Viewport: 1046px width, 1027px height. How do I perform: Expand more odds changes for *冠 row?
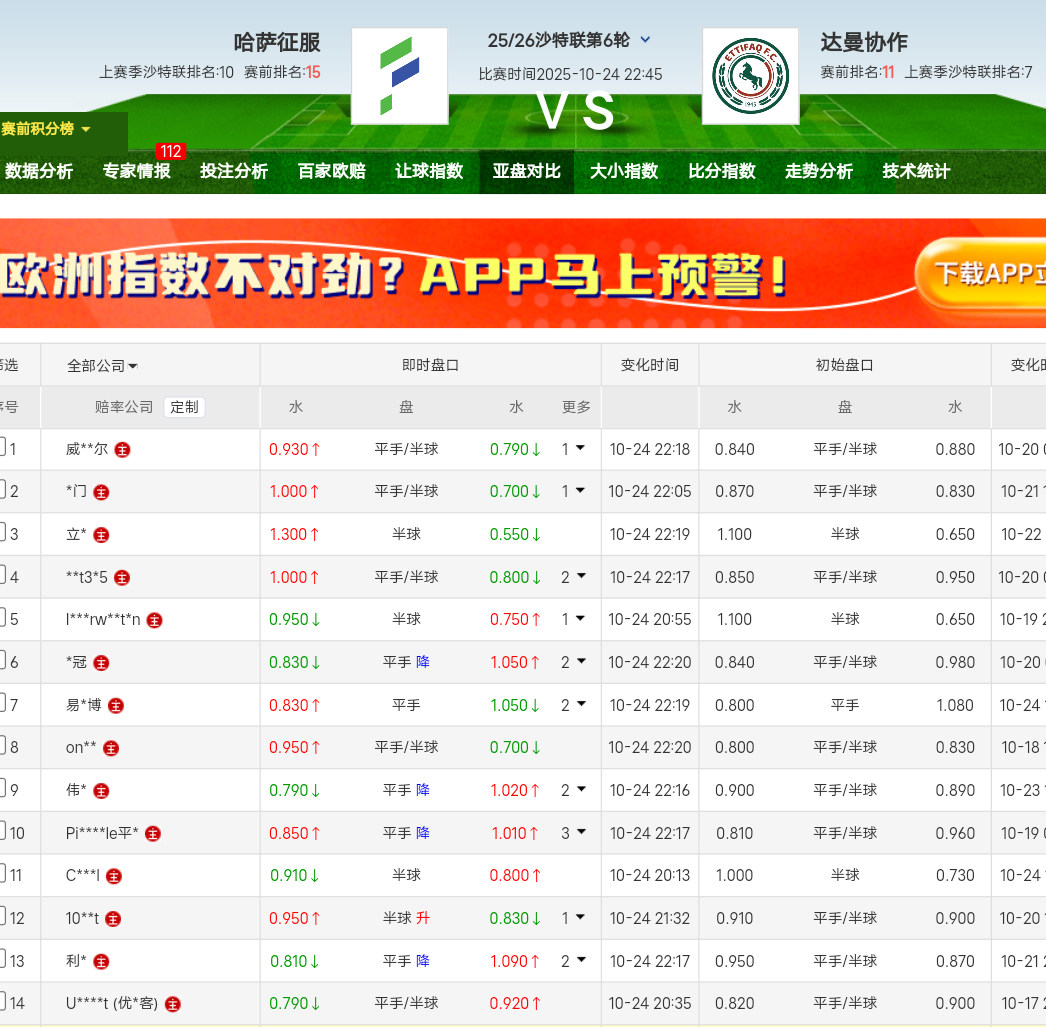tap(574, 662)
